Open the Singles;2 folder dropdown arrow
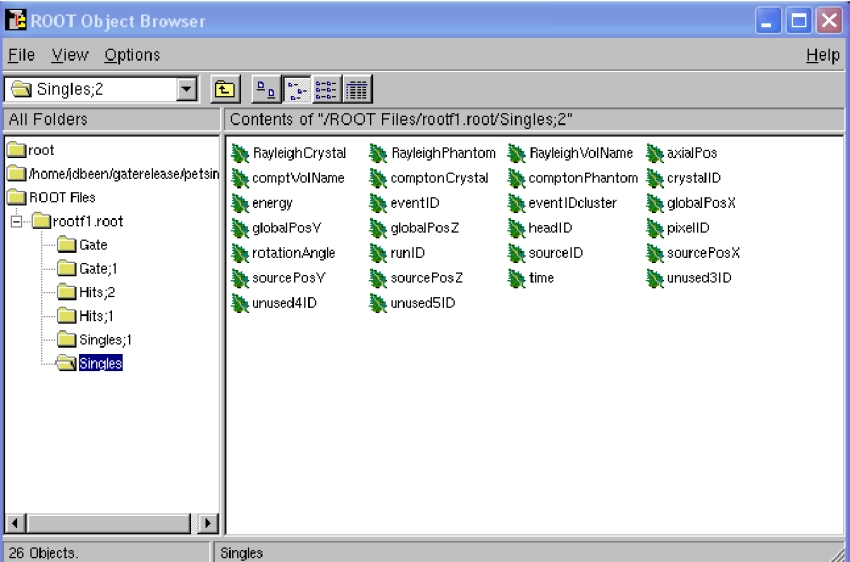This screenshot has width=850, height=562. click(x=186, y=89)
